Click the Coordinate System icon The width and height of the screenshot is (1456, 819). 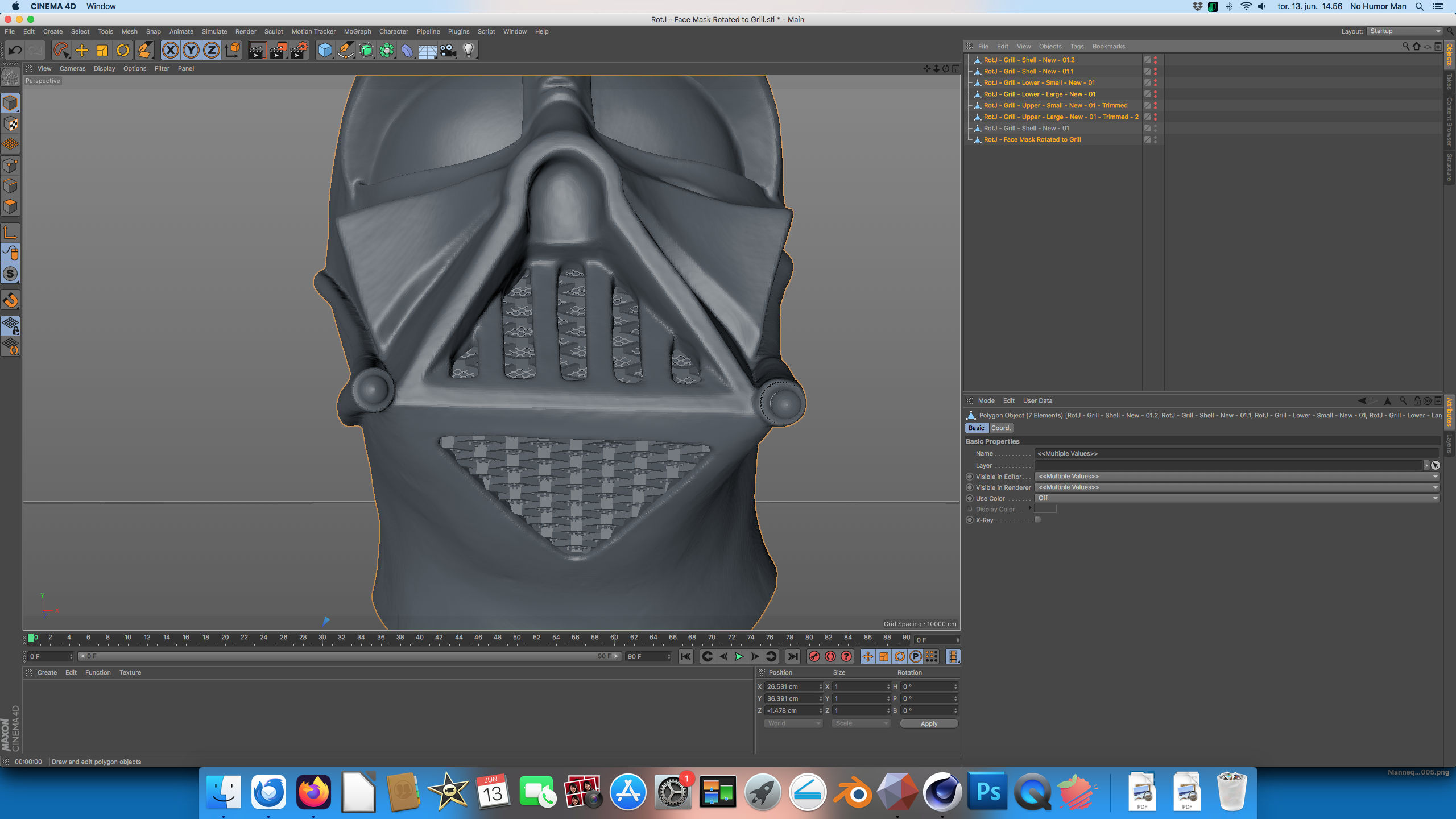pos(233,50)
